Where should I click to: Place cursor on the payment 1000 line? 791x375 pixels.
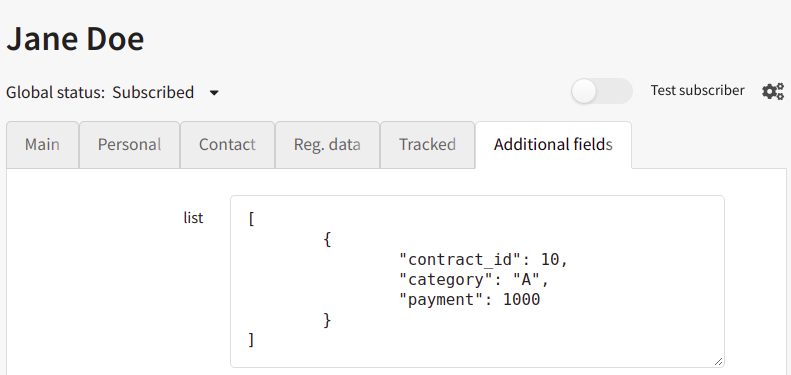[x=469, y=300]
